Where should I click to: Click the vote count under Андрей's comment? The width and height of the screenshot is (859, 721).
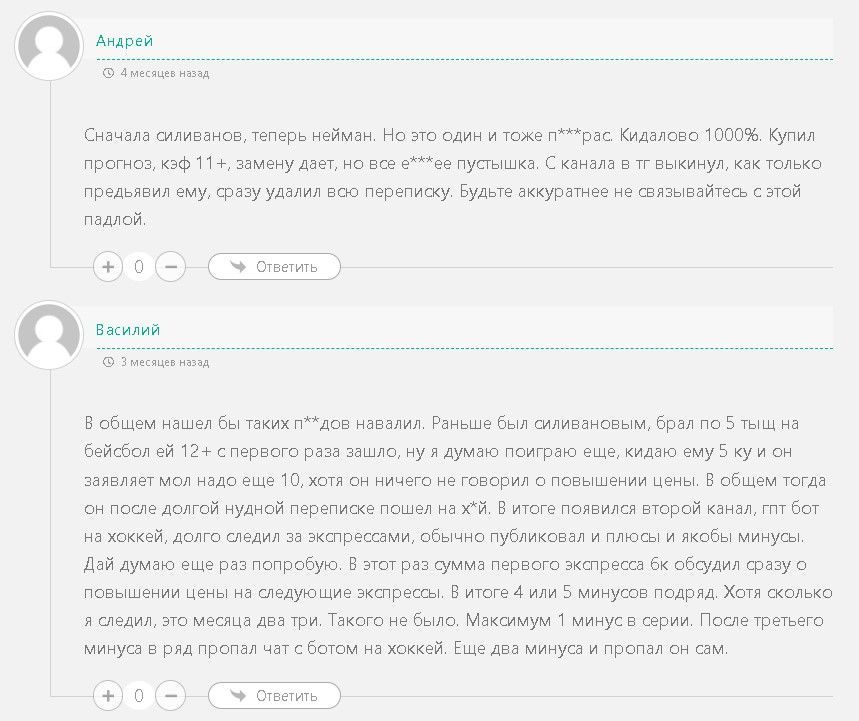(139, 267)
